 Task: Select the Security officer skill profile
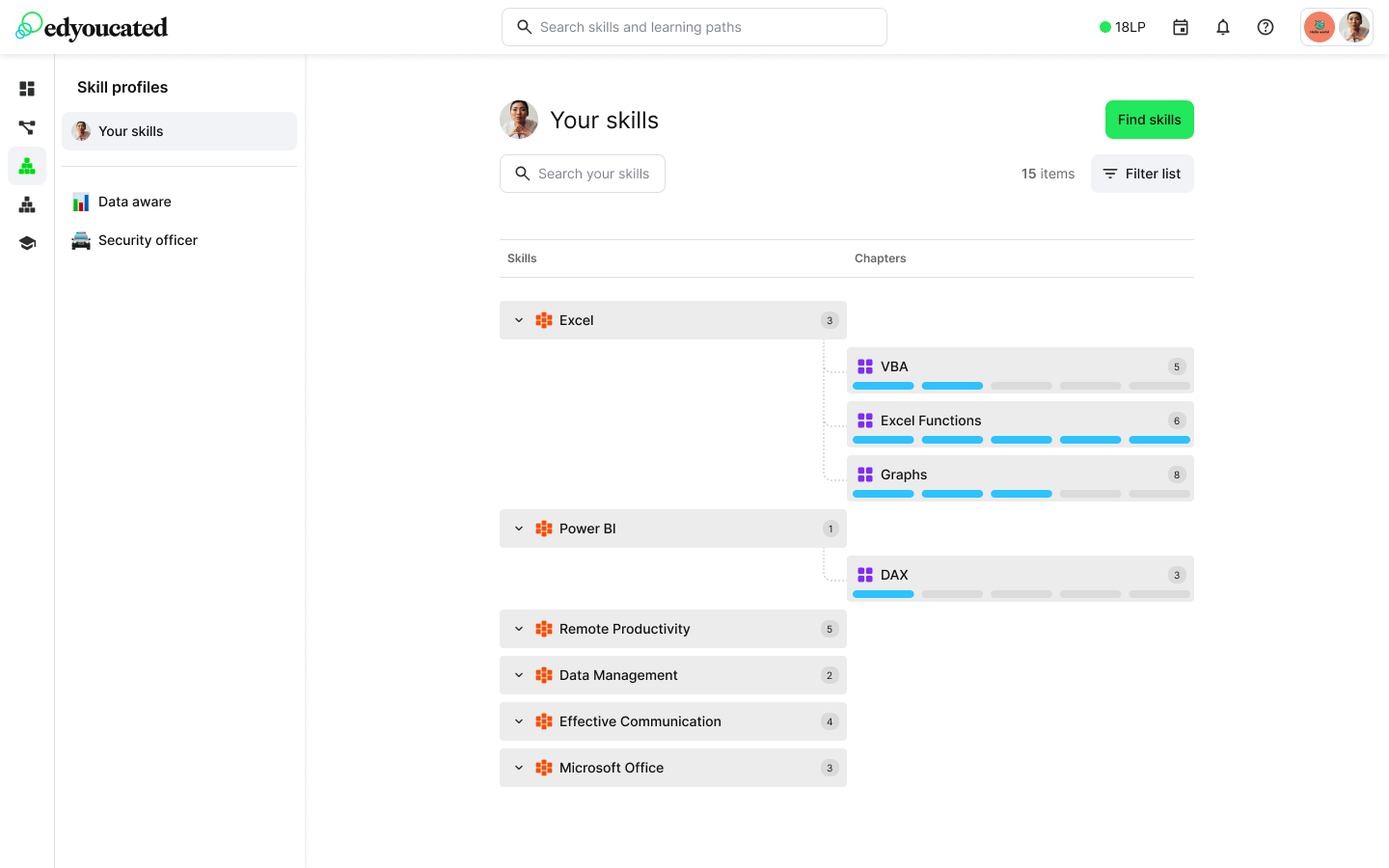coord(147,240)
